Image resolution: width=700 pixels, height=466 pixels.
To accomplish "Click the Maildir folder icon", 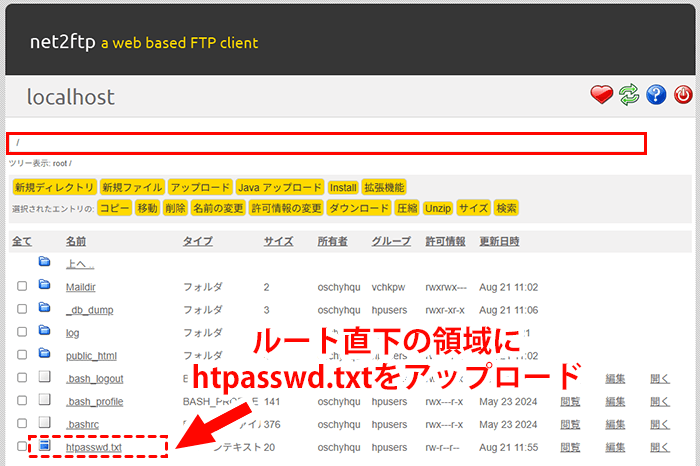I will click(44, 285).
